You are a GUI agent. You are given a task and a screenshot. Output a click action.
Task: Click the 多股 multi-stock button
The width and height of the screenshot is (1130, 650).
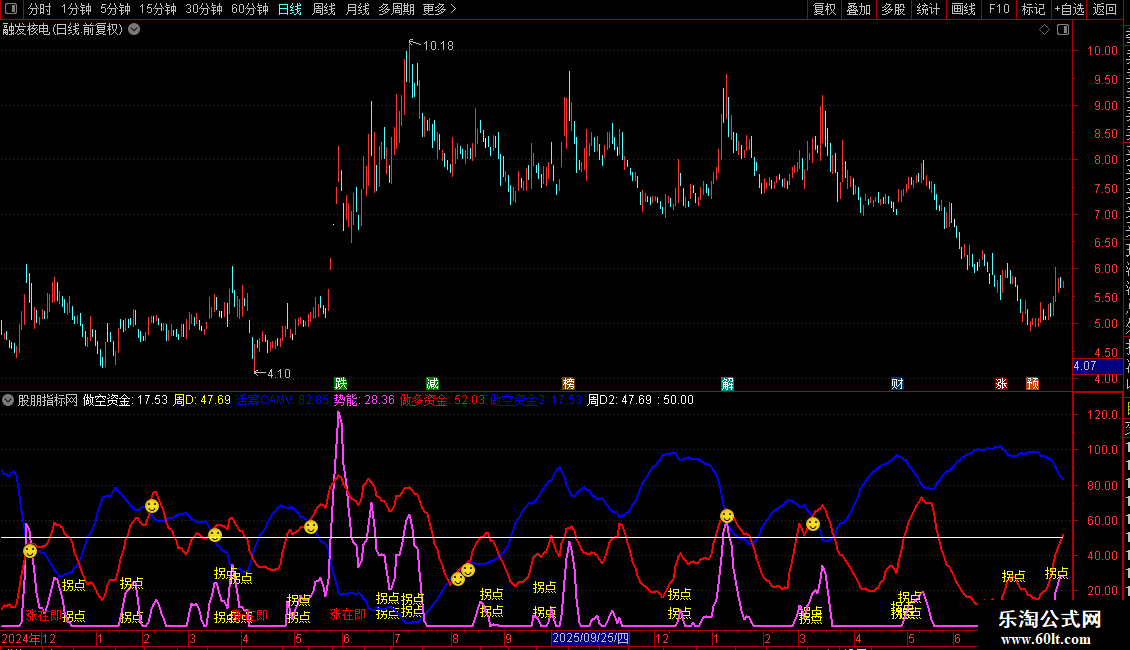pos(894,9)
